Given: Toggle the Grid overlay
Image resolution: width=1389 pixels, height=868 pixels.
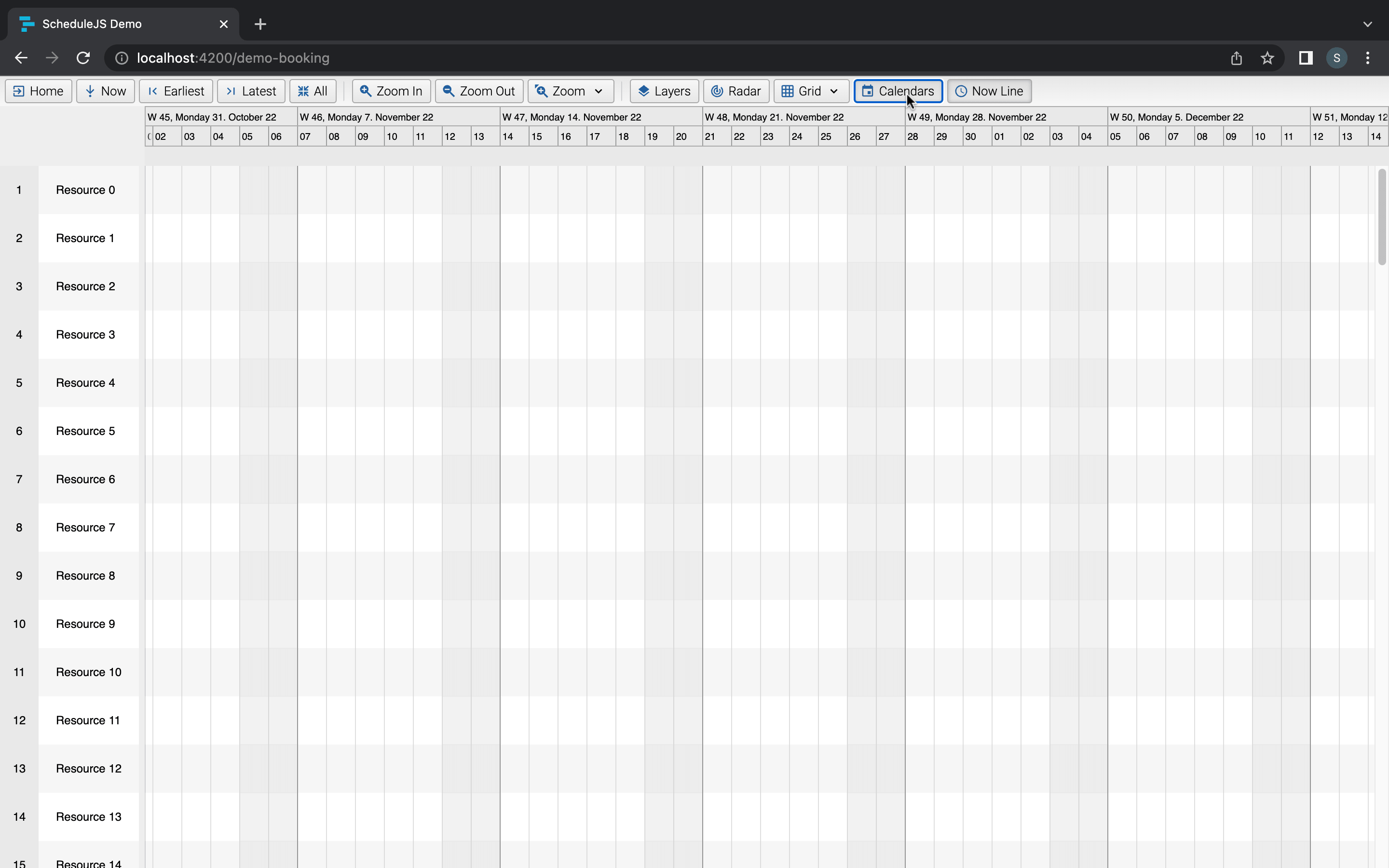Looking at the screenshot, I should tap(788, 91).
